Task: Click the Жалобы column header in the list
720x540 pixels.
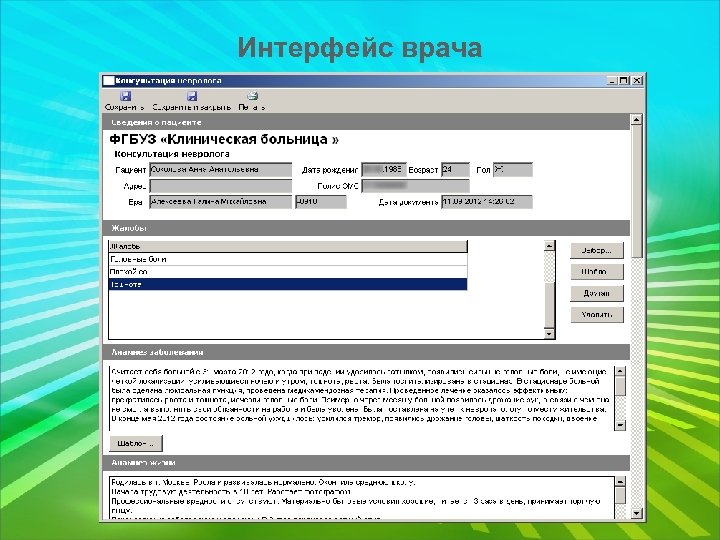Action: coord(288,247)
